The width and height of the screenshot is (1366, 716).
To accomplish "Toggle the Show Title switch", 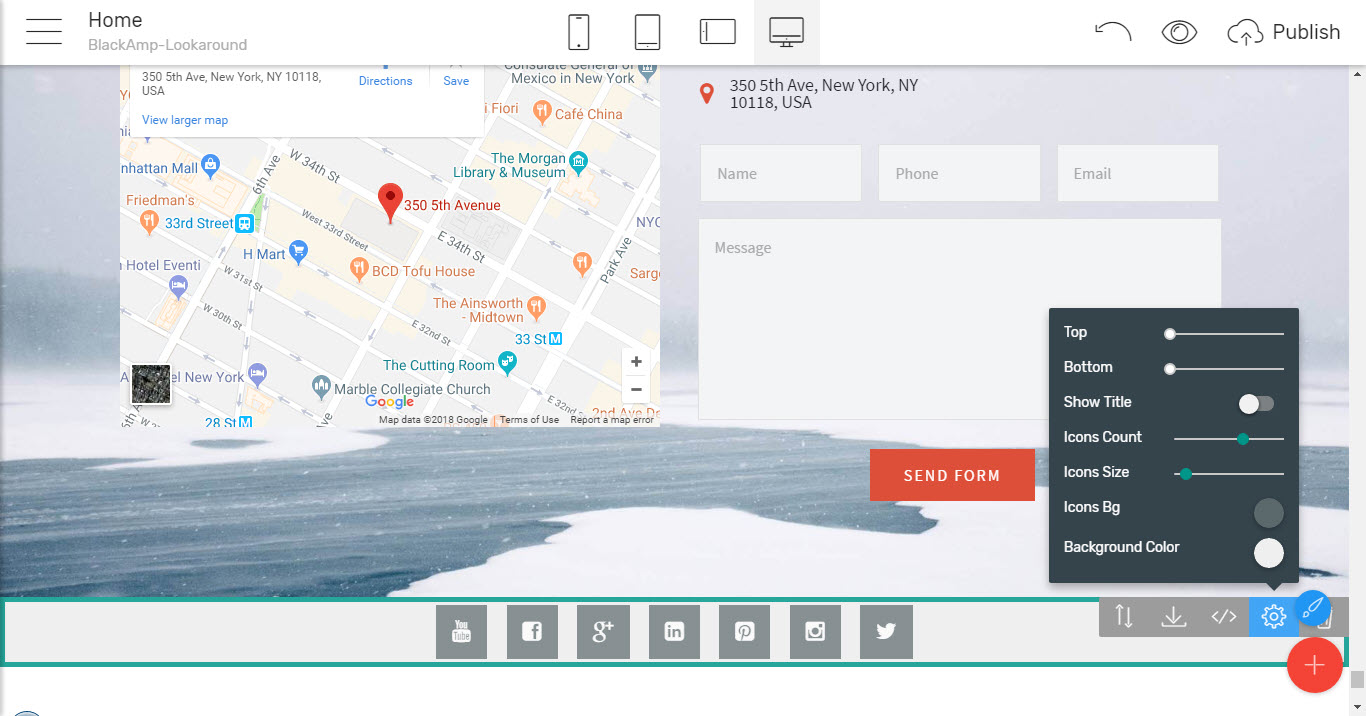I will tap(1256, 403).
